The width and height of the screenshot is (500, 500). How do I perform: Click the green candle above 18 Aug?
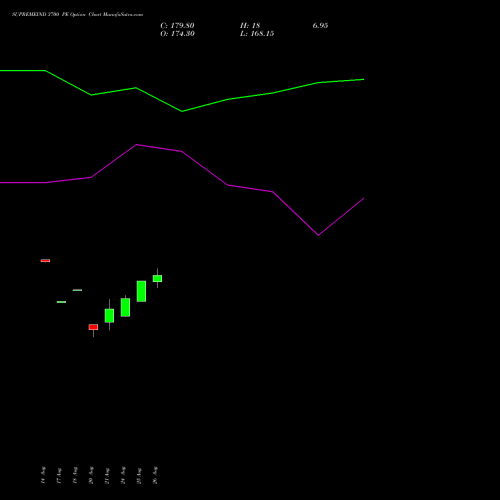point(77,290)
